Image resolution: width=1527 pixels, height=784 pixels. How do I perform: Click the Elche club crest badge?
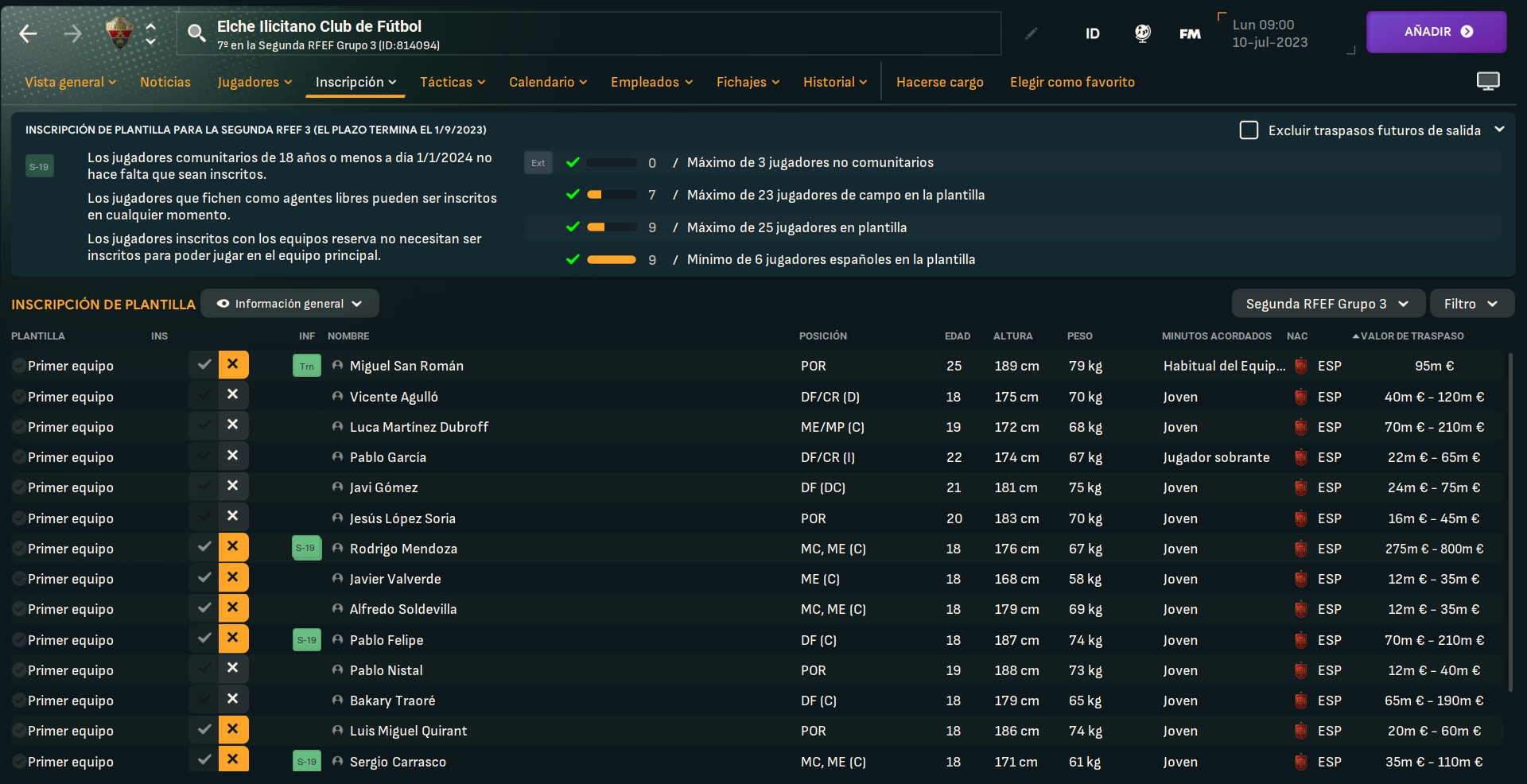119,33
